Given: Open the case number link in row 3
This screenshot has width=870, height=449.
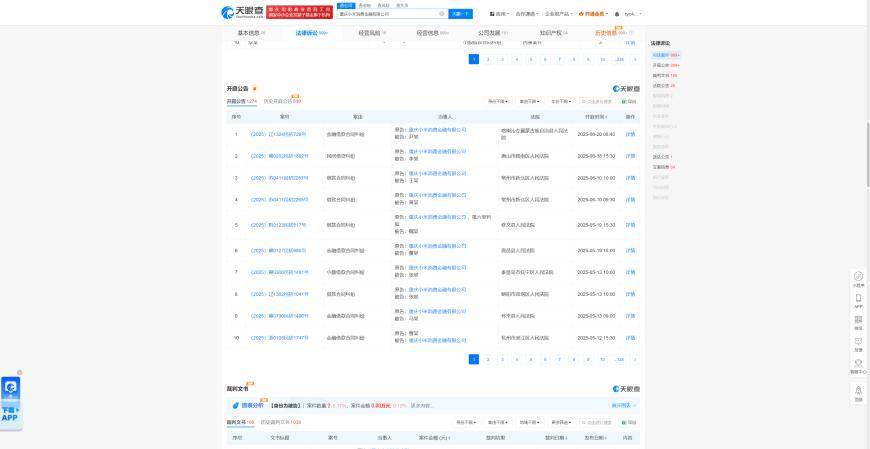Looking at the screenshot, I should pos(279,178).
